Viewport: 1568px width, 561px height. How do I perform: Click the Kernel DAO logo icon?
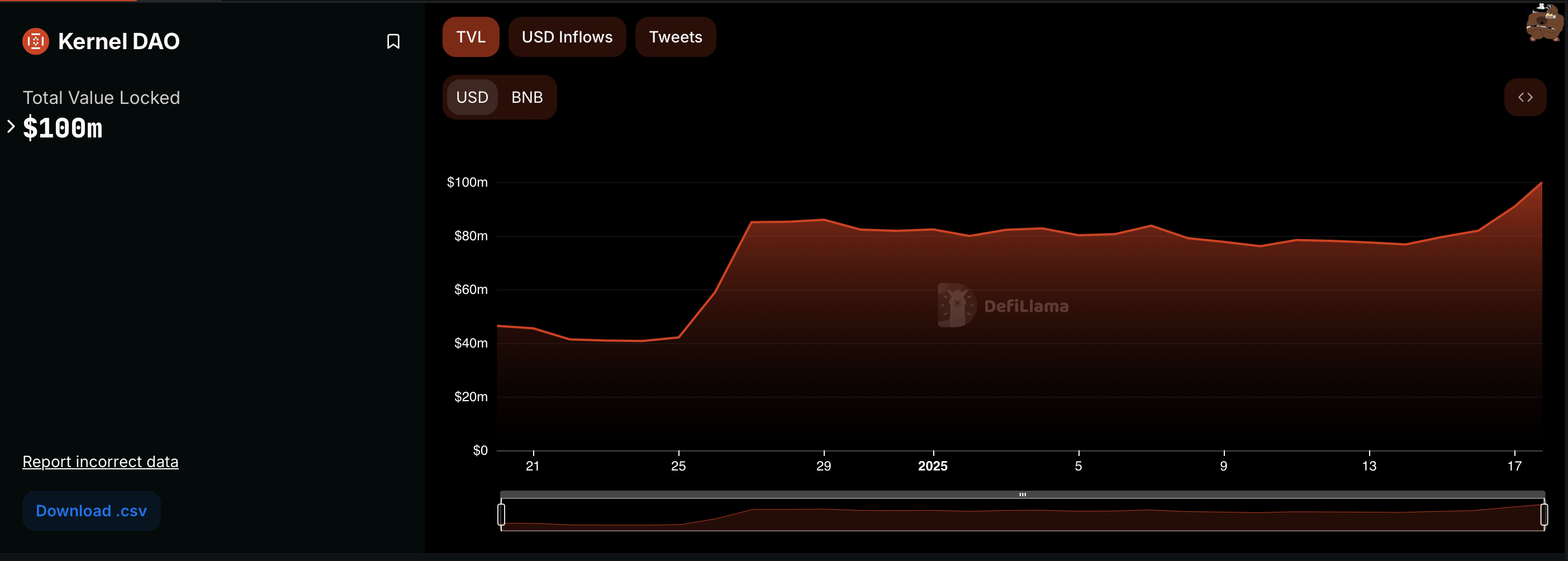[x=35, y=41]
